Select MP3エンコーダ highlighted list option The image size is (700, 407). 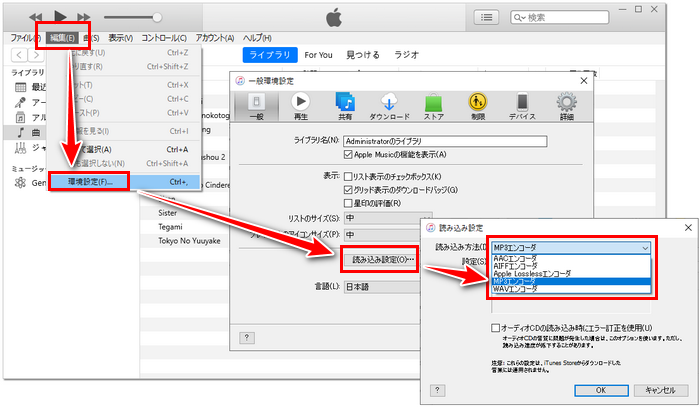pyautogui.click(x=571, y=281)
